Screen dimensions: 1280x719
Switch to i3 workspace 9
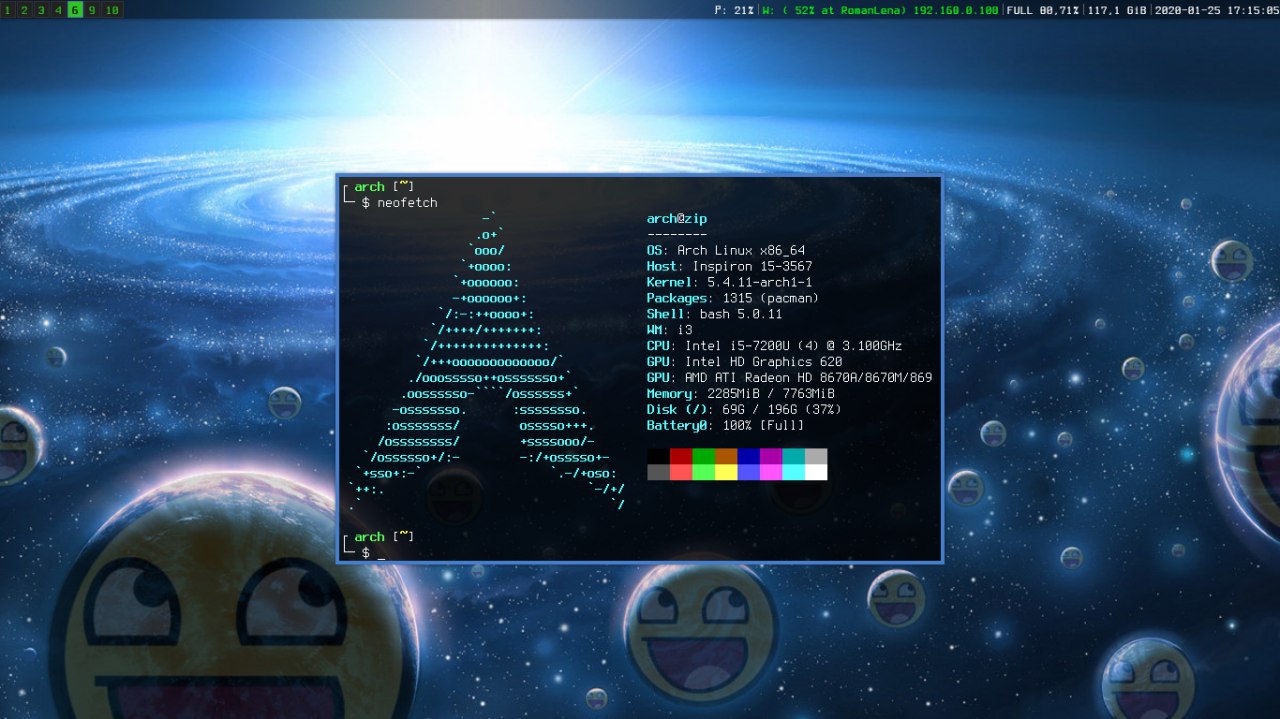coord(92,10)
